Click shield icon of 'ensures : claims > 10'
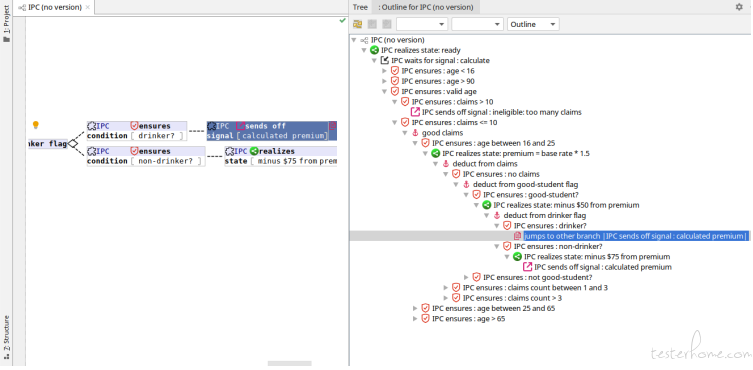 (405, 101)
